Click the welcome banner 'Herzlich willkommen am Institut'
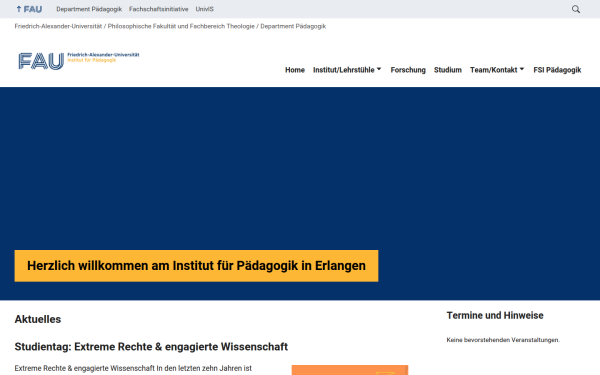This screenshot has width=600, height=375. click(x=196, y=266)
